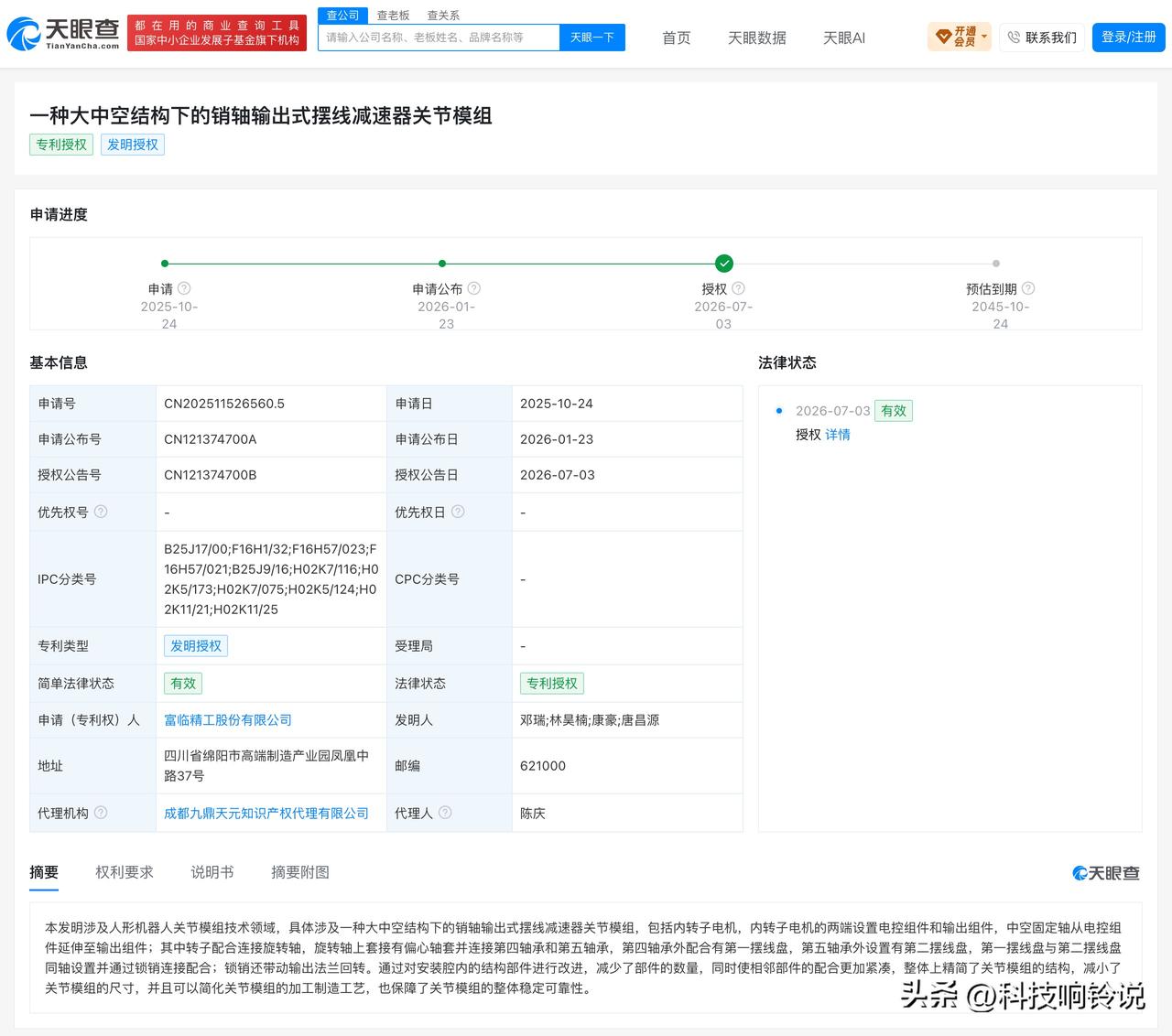
Task: Select the 摘要 tab
Action: 44,872
